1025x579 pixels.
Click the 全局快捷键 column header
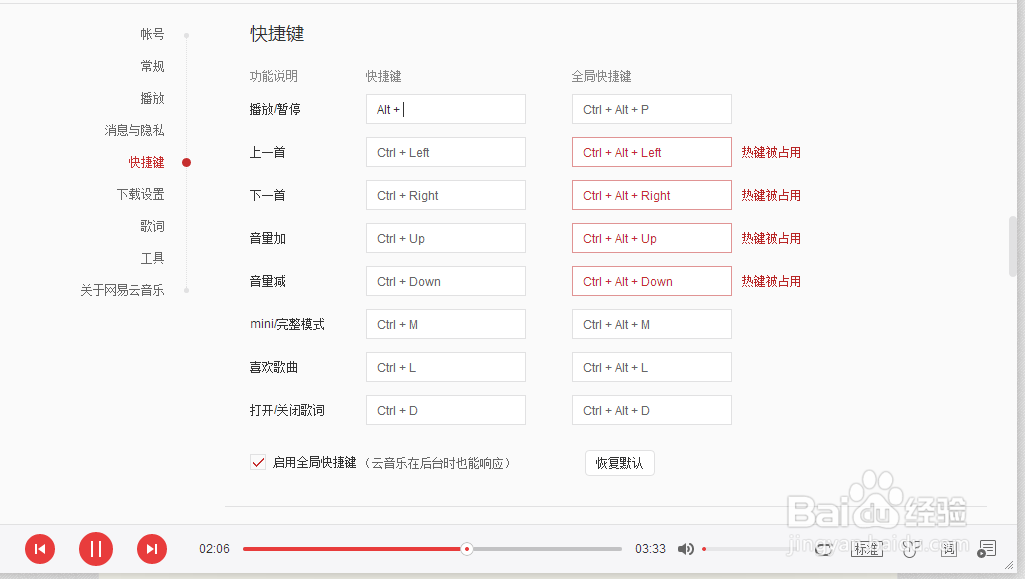point(601,76)
